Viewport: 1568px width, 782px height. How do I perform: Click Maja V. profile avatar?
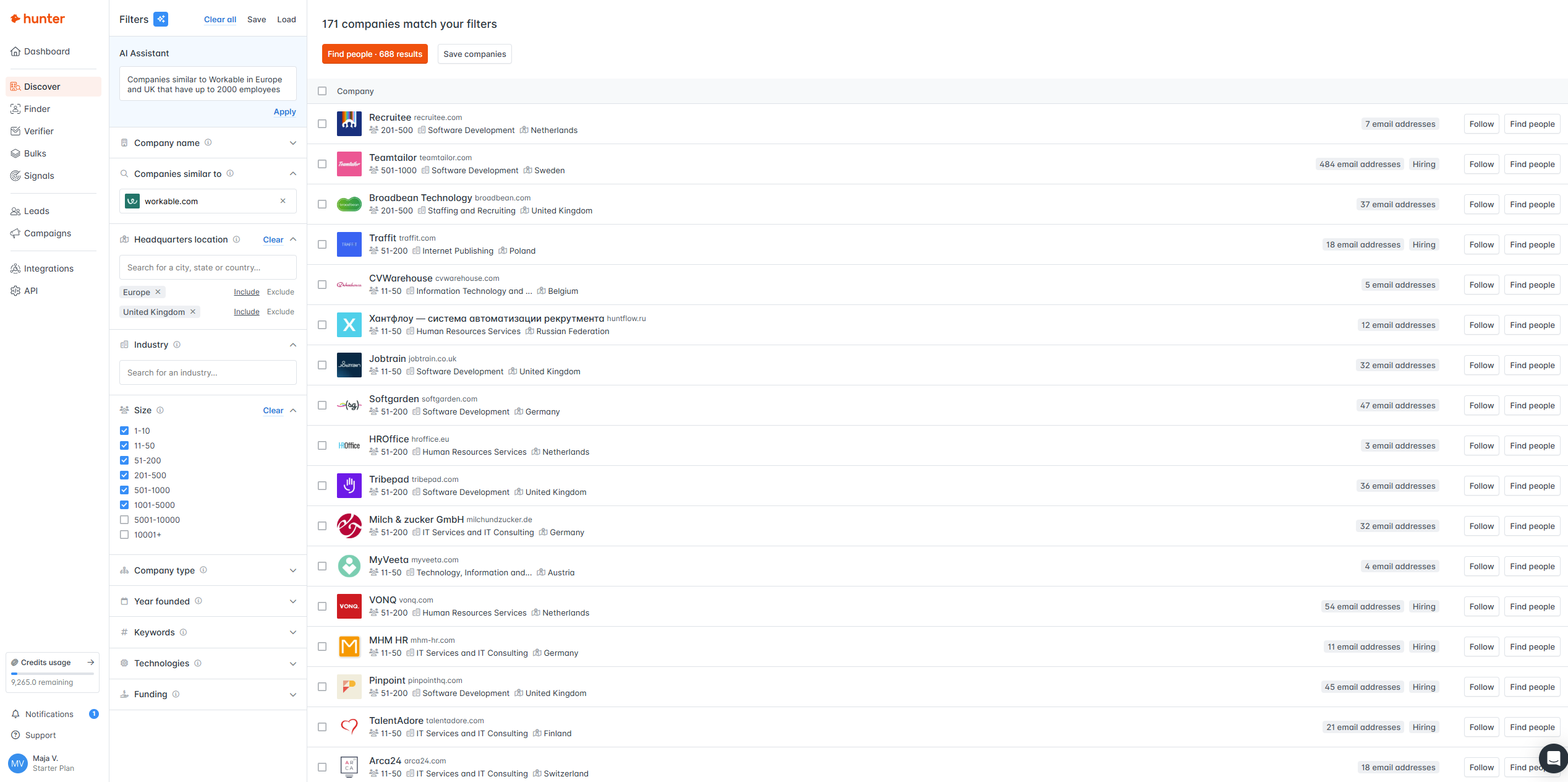pos(17,763)
